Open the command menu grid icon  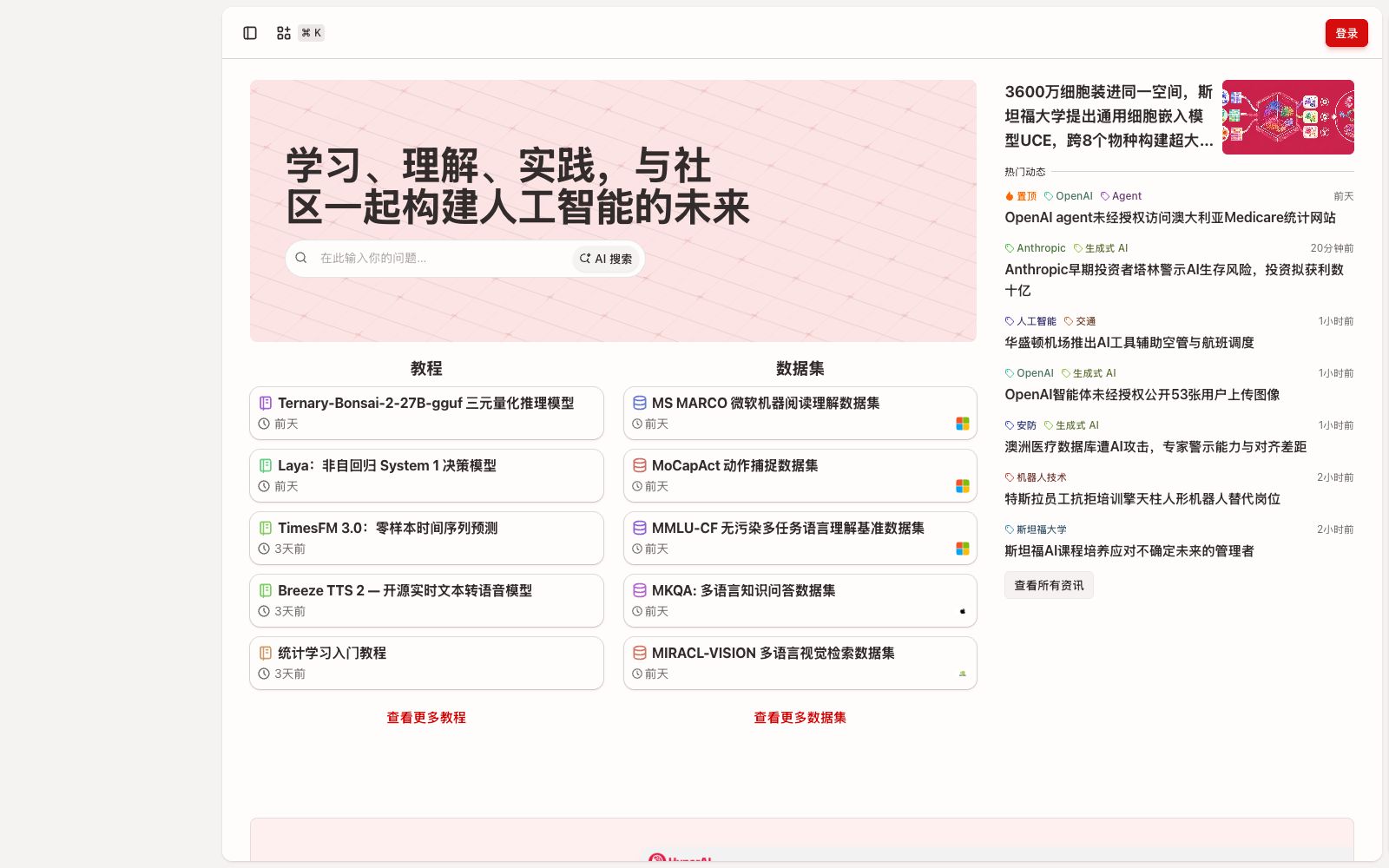tap(284, 33)
